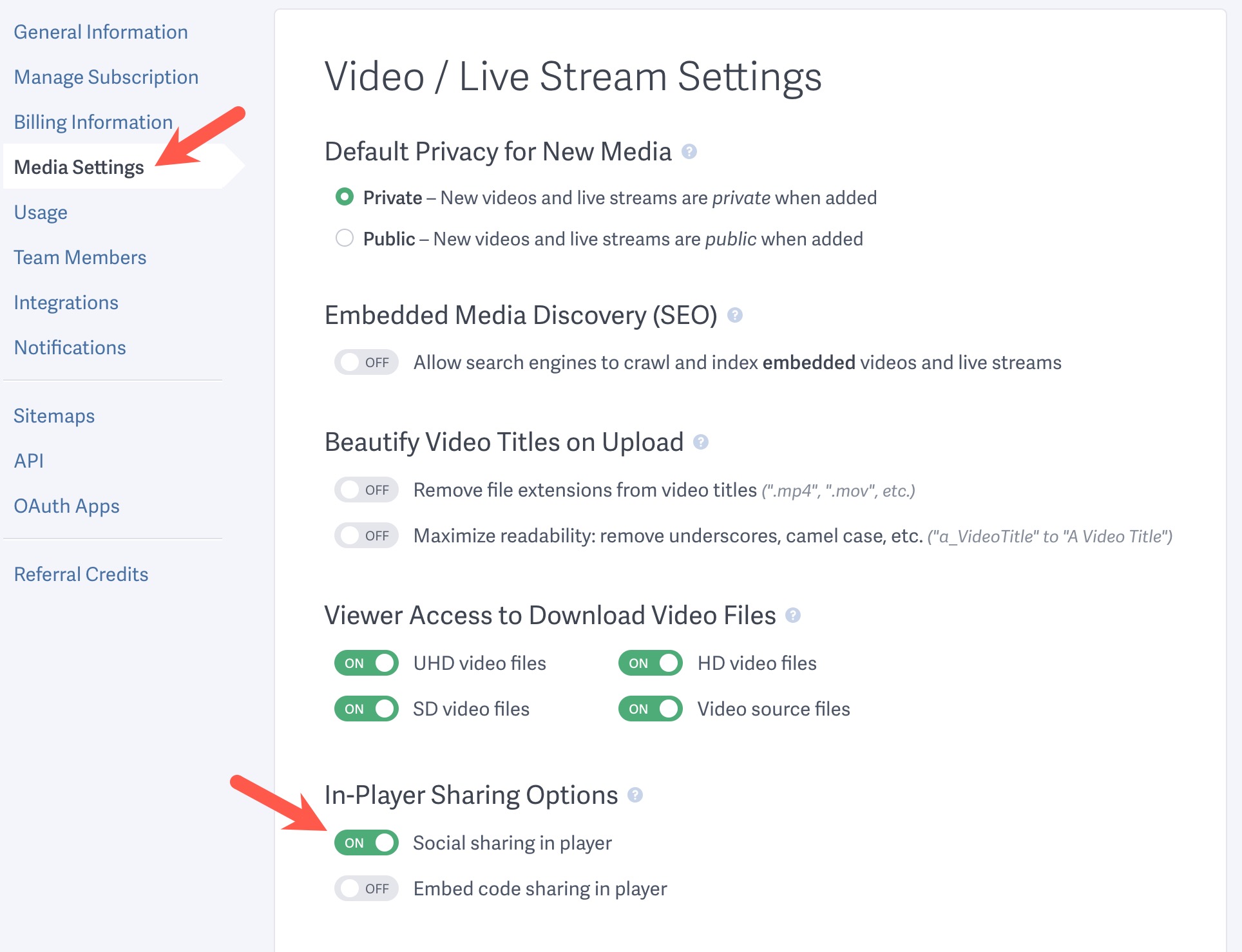The height and width of the screenshot is (952, 1242).
Task: Open the help tooltip for In-Player Sharing Options
Action: point(636,795)
